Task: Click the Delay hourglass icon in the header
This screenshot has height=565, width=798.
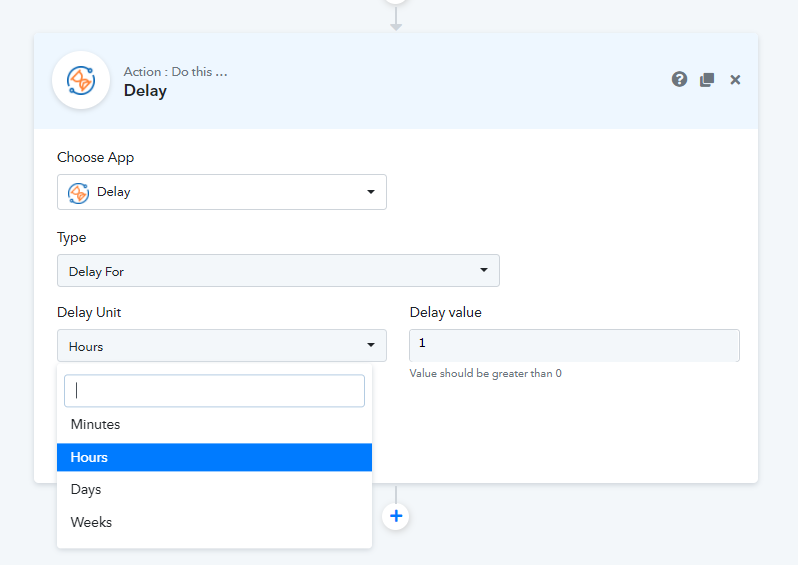Action: click(80, 80)
